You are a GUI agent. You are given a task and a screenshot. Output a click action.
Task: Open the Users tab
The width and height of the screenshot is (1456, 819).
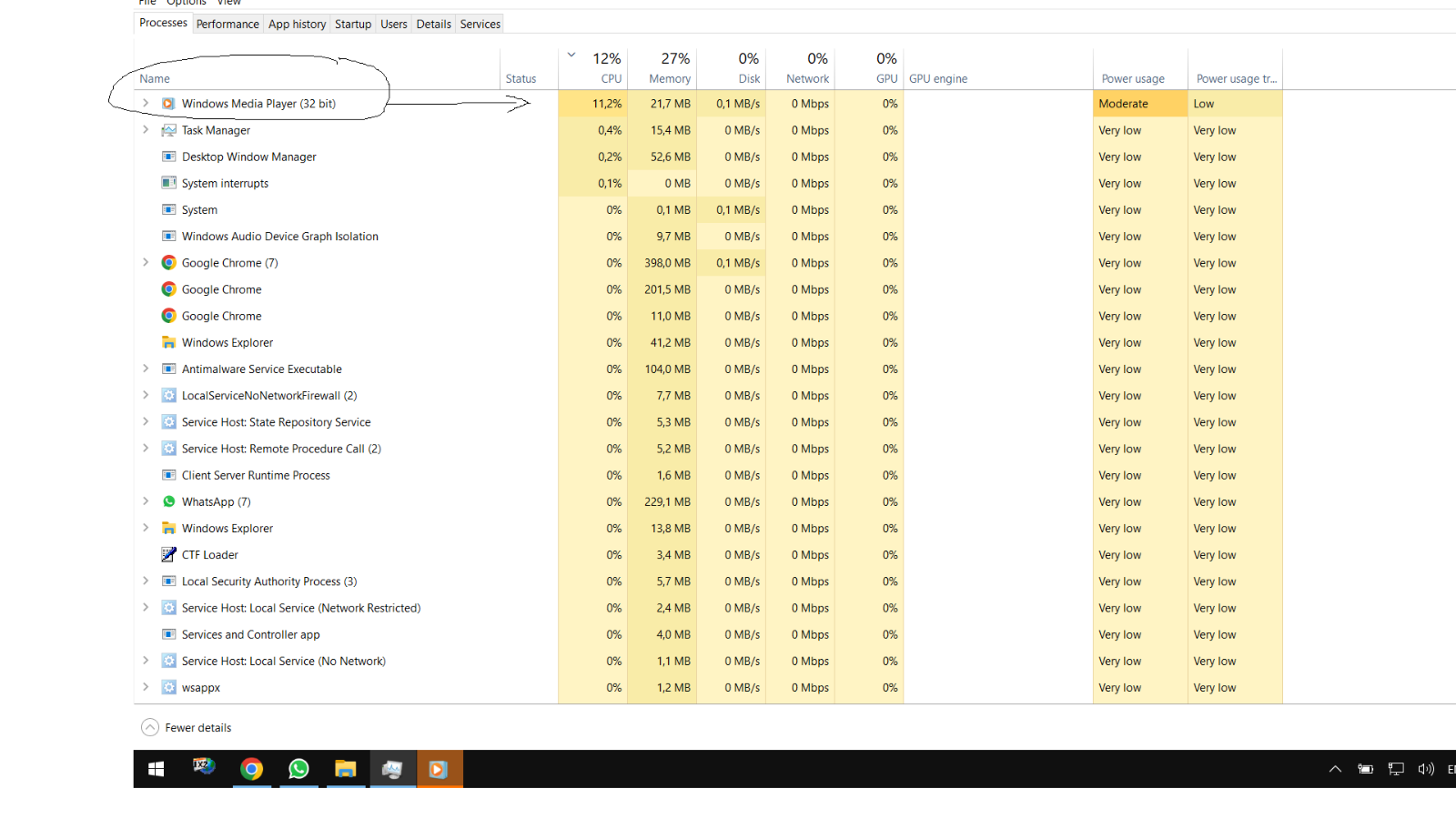(x=394, y=24)
